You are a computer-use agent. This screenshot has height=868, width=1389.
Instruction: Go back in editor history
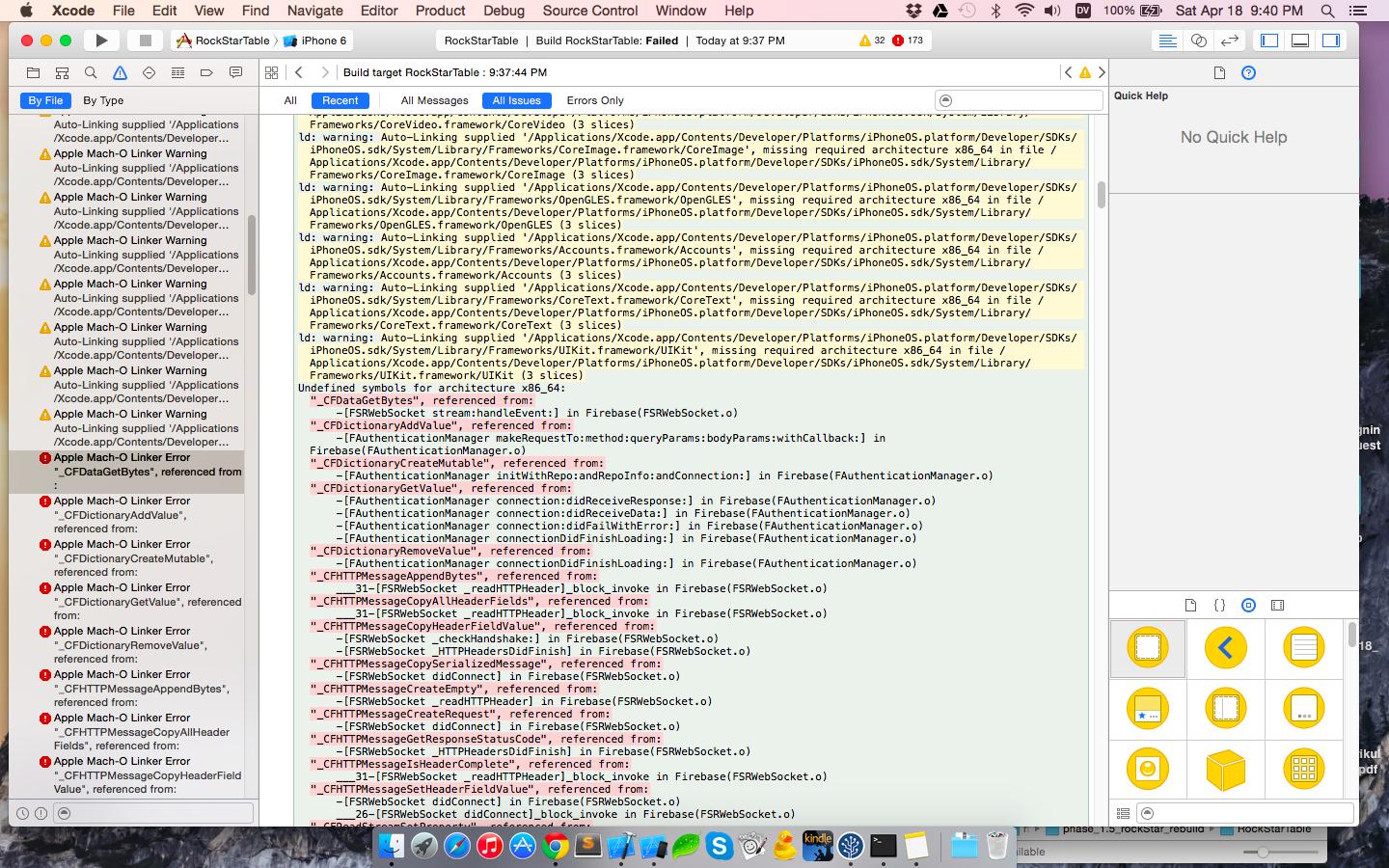(x=299, y=72)
